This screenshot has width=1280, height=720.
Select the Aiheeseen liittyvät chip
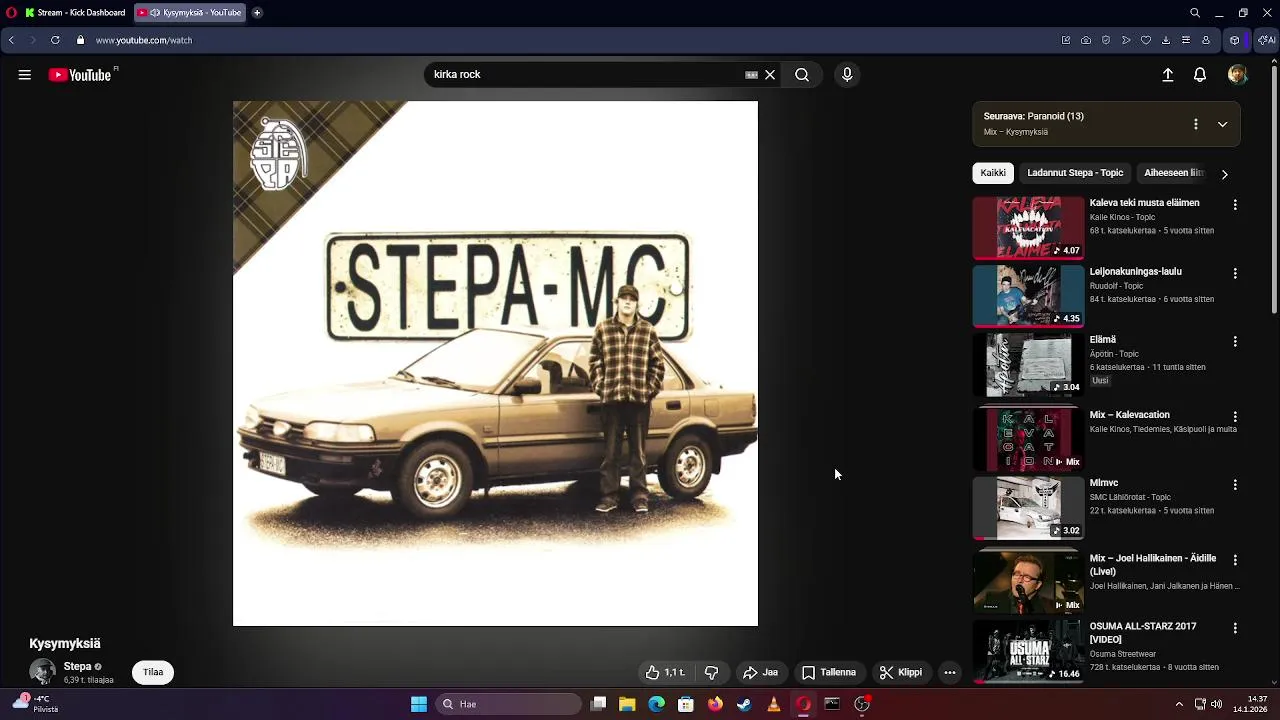point(1174,173)
